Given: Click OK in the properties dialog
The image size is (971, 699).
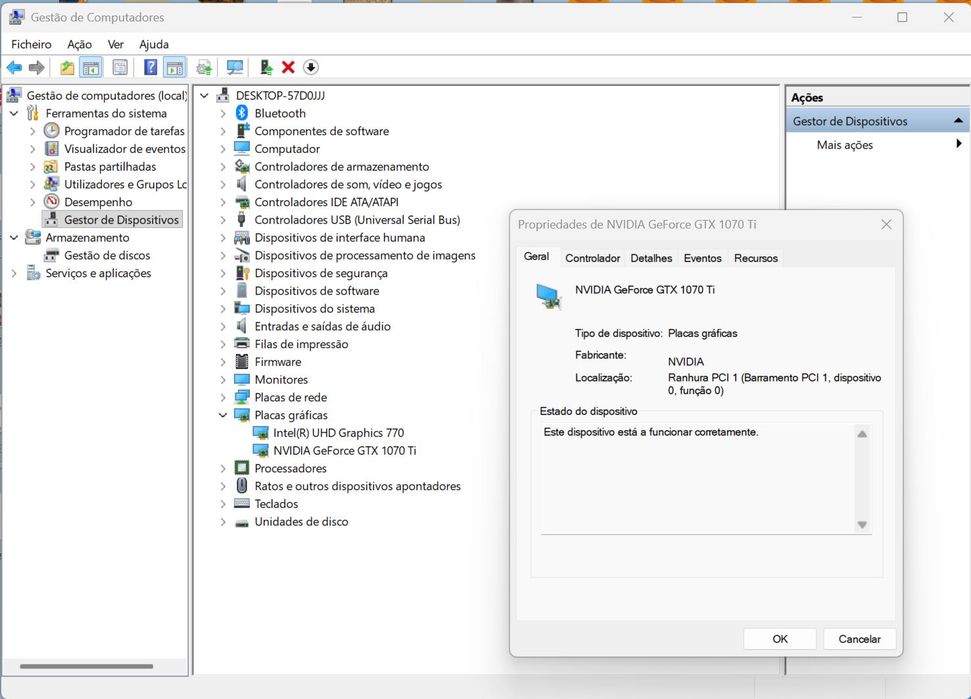Looking at the screenshot, I should coord(780,639).
